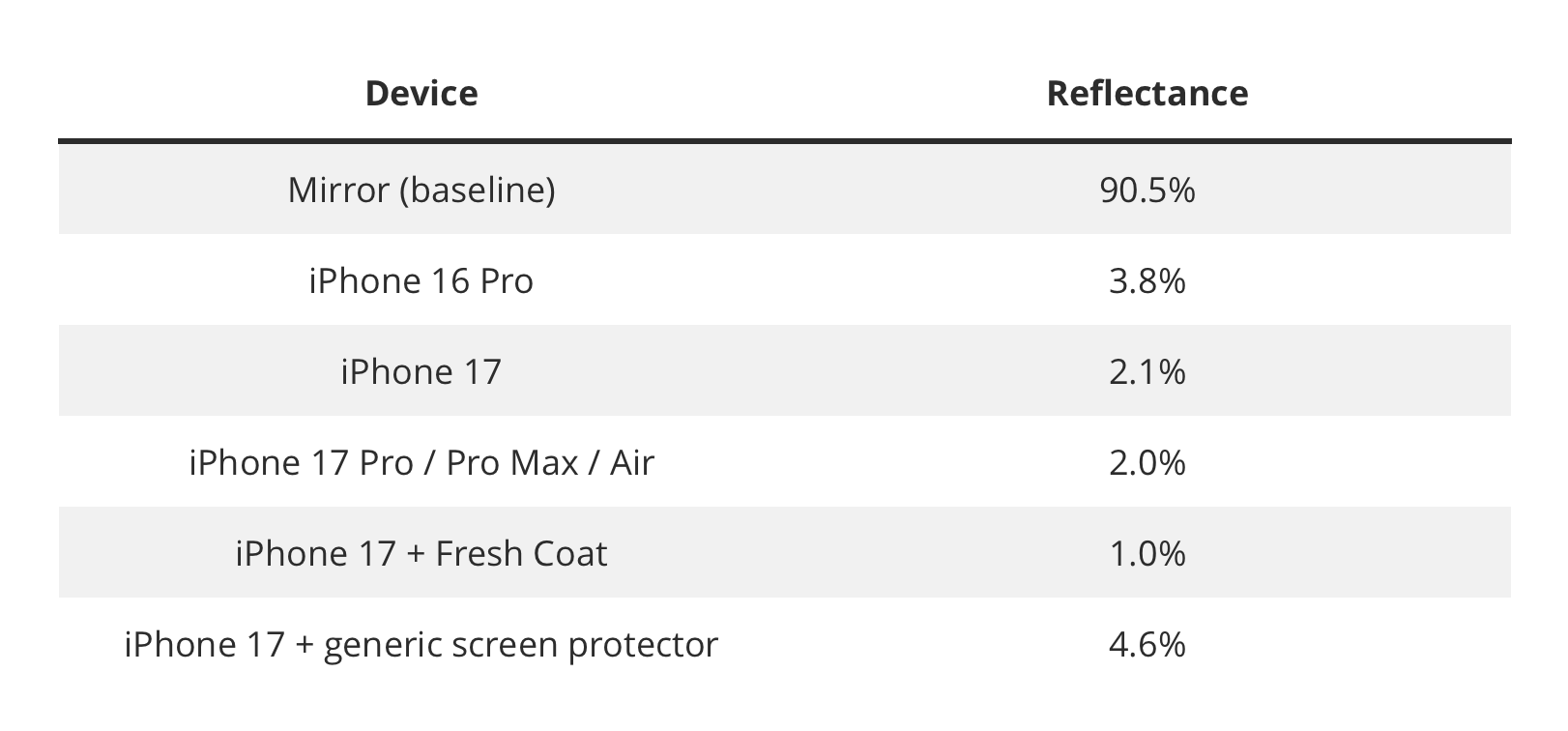Click the words "Fresh Coat"
This screenshot has width=1568, height=731.
(x=521, y=554)
